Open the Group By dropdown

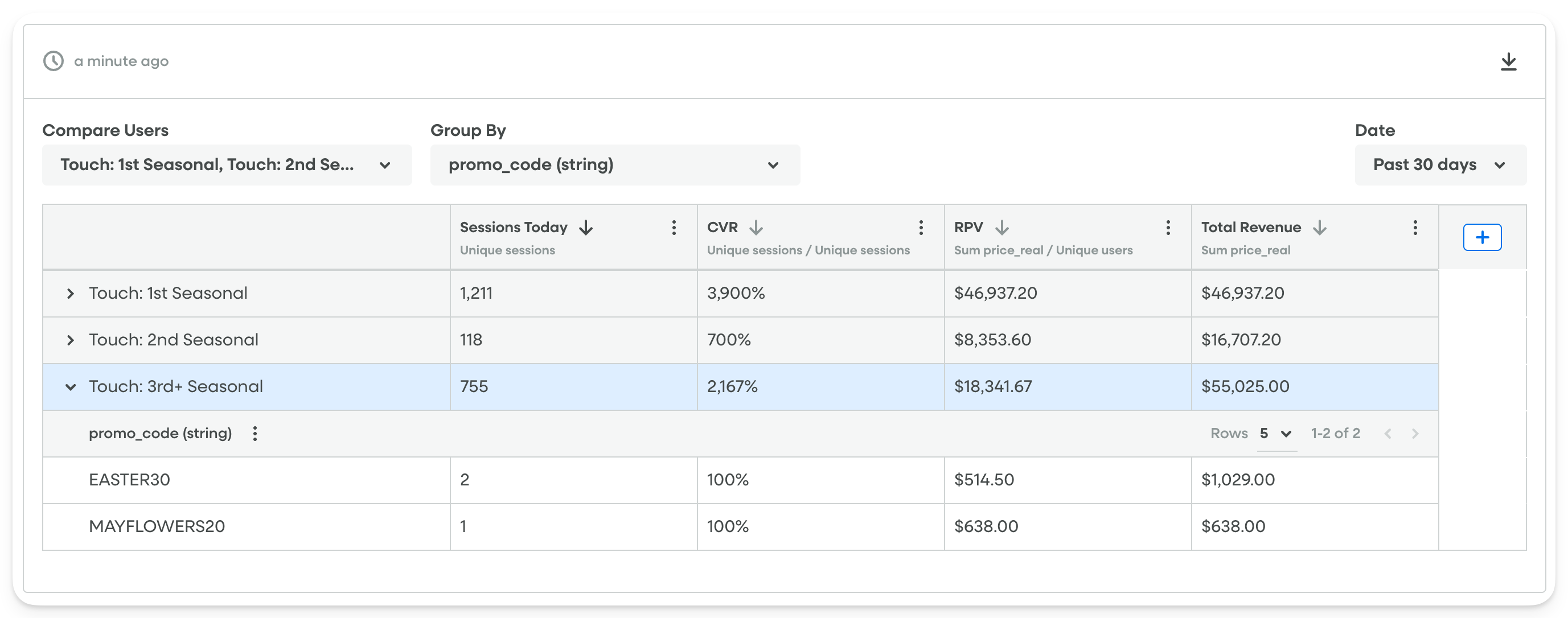click(x=615, y=165)
